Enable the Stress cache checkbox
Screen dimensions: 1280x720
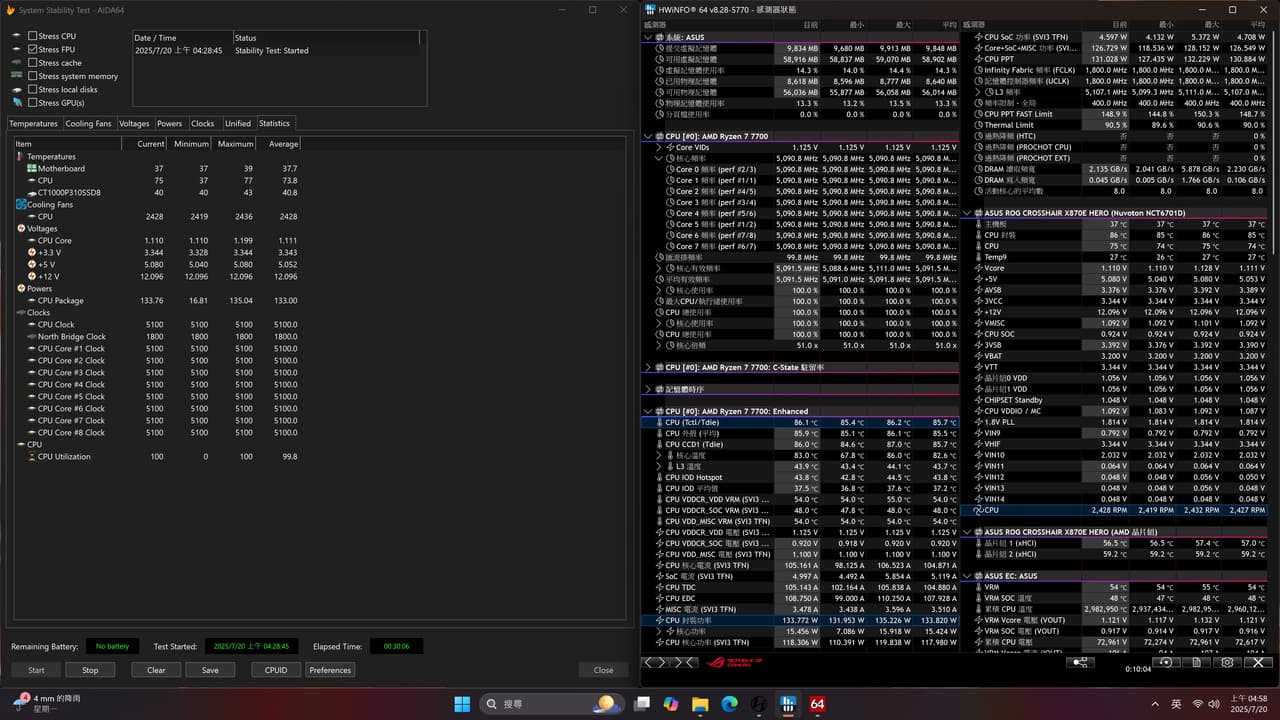[x=33, y=63]
